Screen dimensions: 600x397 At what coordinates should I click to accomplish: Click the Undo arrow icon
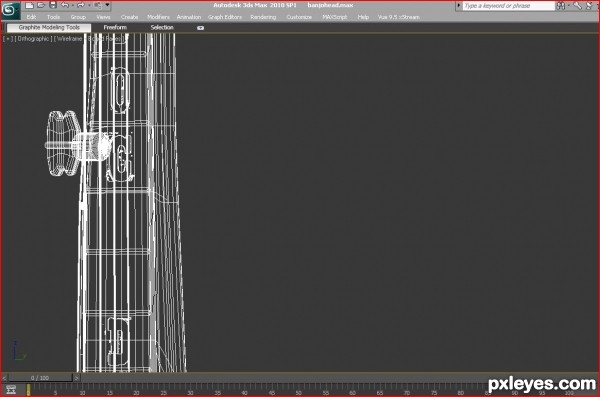coord(65,5)
